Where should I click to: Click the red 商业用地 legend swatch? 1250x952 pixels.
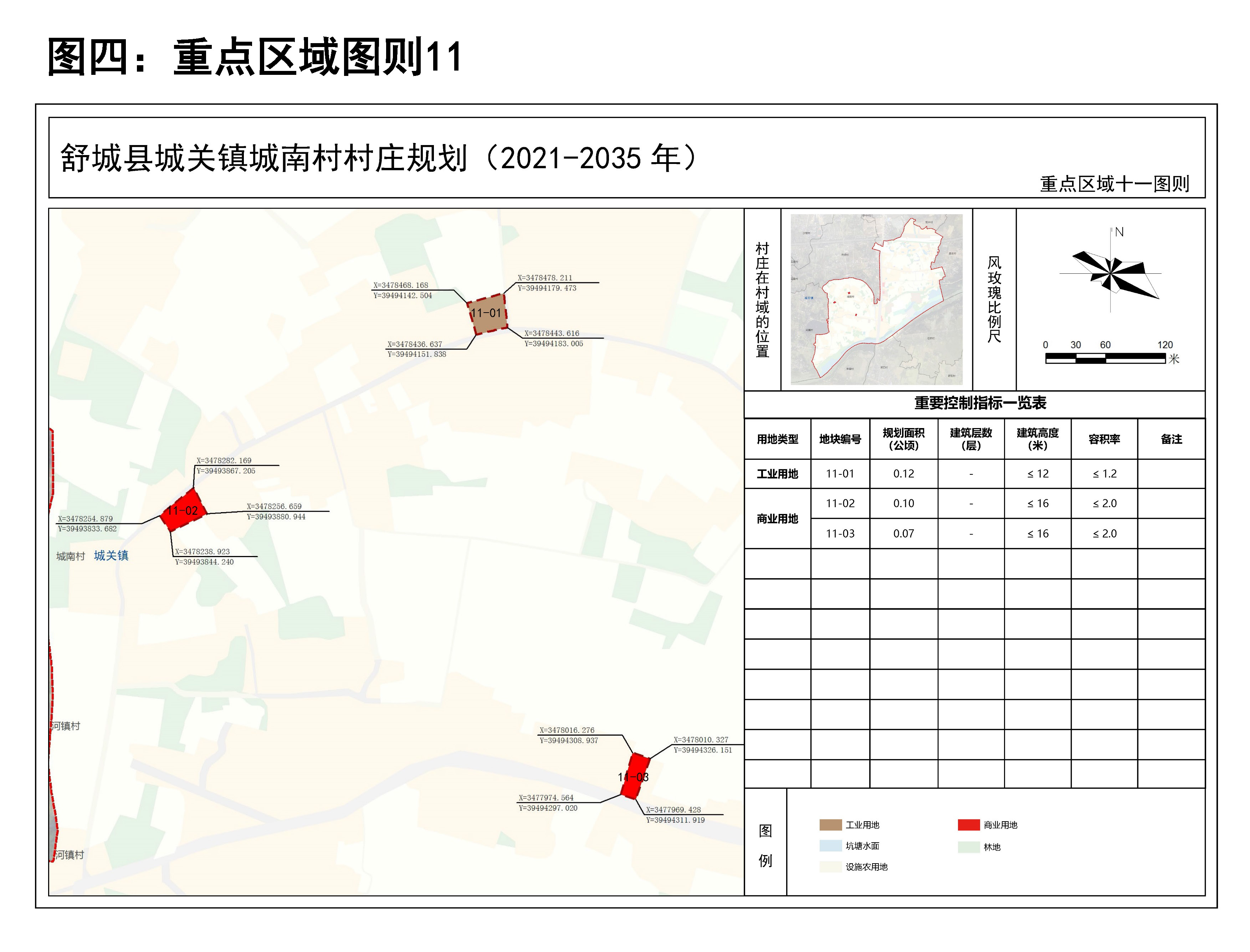coord(969,824)
